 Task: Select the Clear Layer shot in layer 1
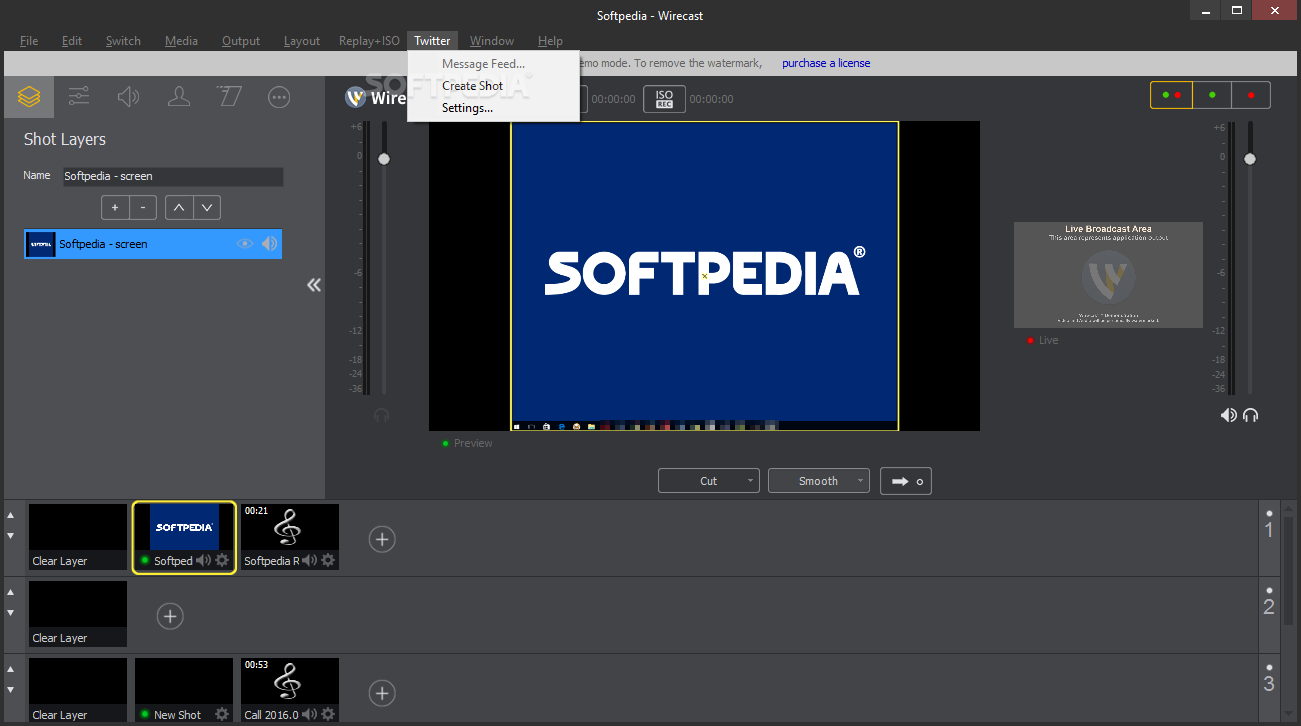coord(78,537)
